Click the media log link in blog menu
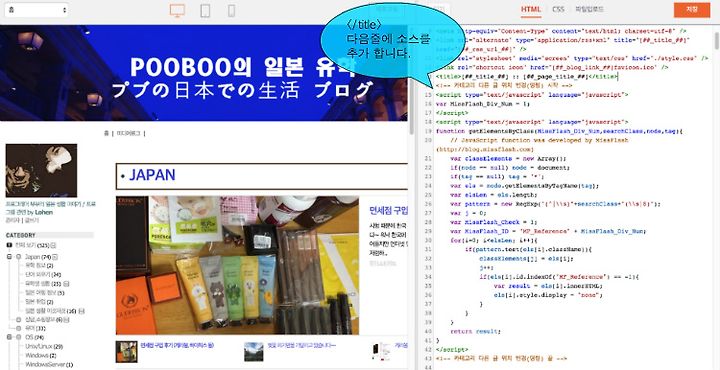720x370 pixels. tap(129, 134)
